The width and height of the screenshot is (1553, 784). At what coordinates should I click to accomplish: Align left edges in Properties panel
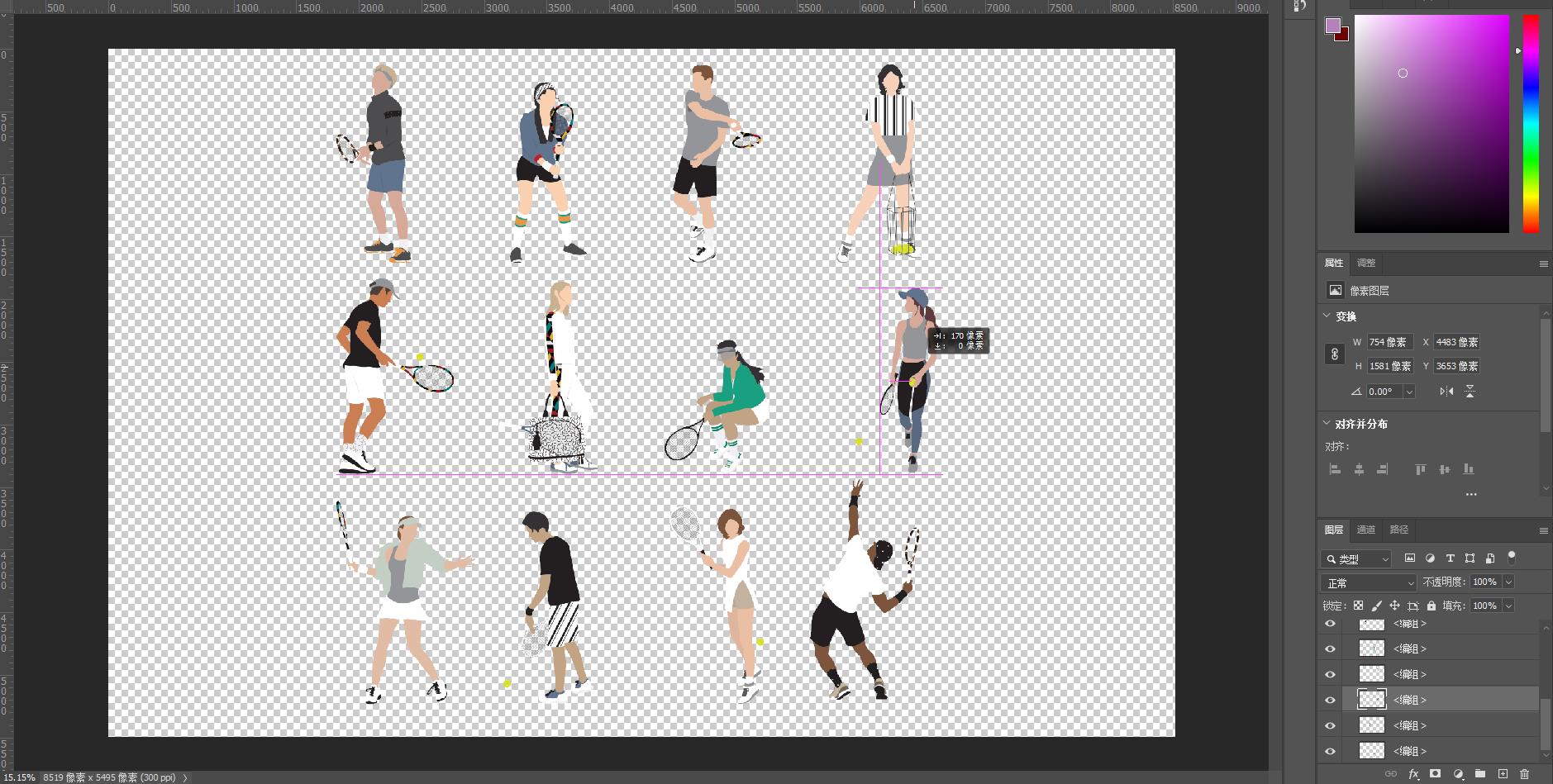click(x=1335, y=469)
